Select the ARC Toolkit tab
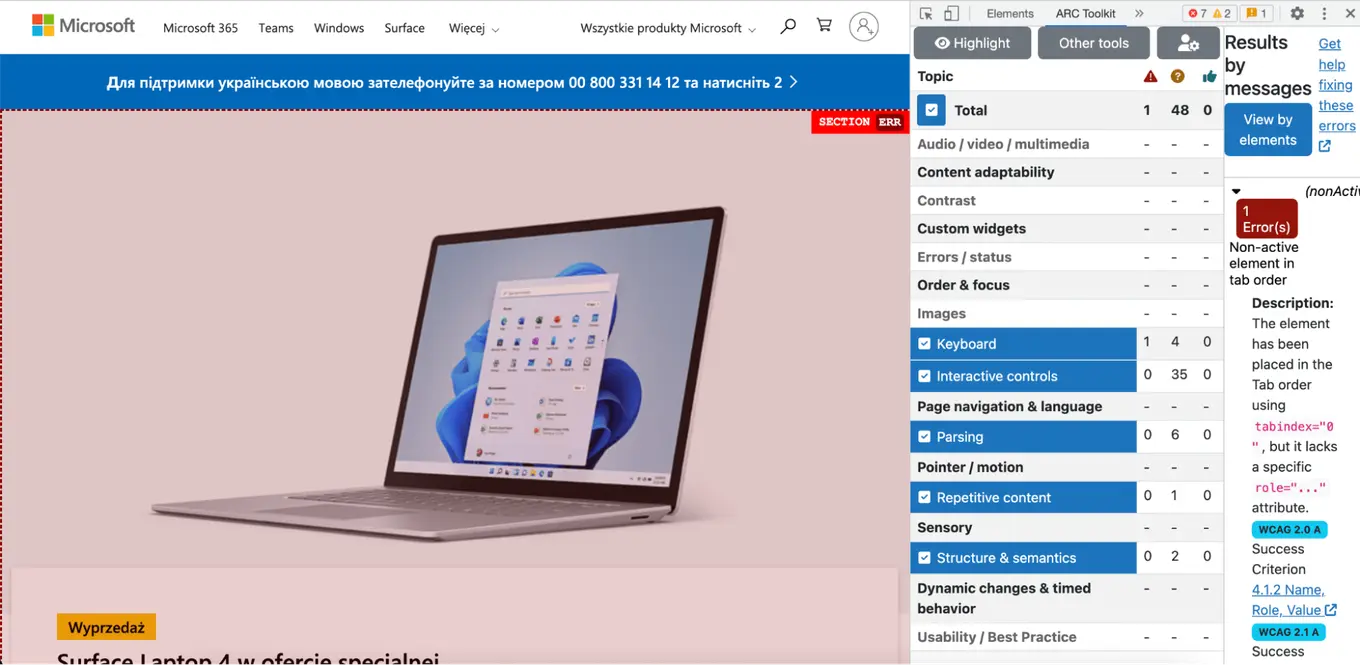Image resolution: width=1360 pixels, height=665 pixels. tap(1085, 13)
